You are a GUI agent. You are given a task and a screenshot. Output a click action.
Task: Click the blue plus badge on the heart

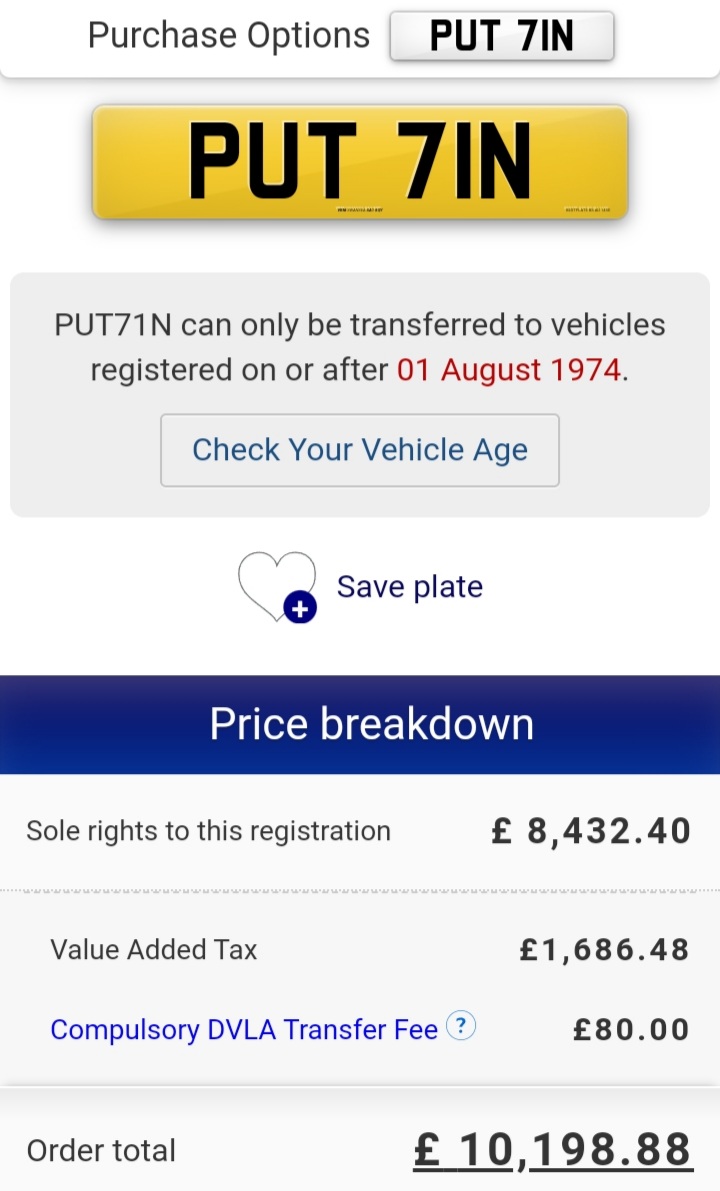[299, 607]
